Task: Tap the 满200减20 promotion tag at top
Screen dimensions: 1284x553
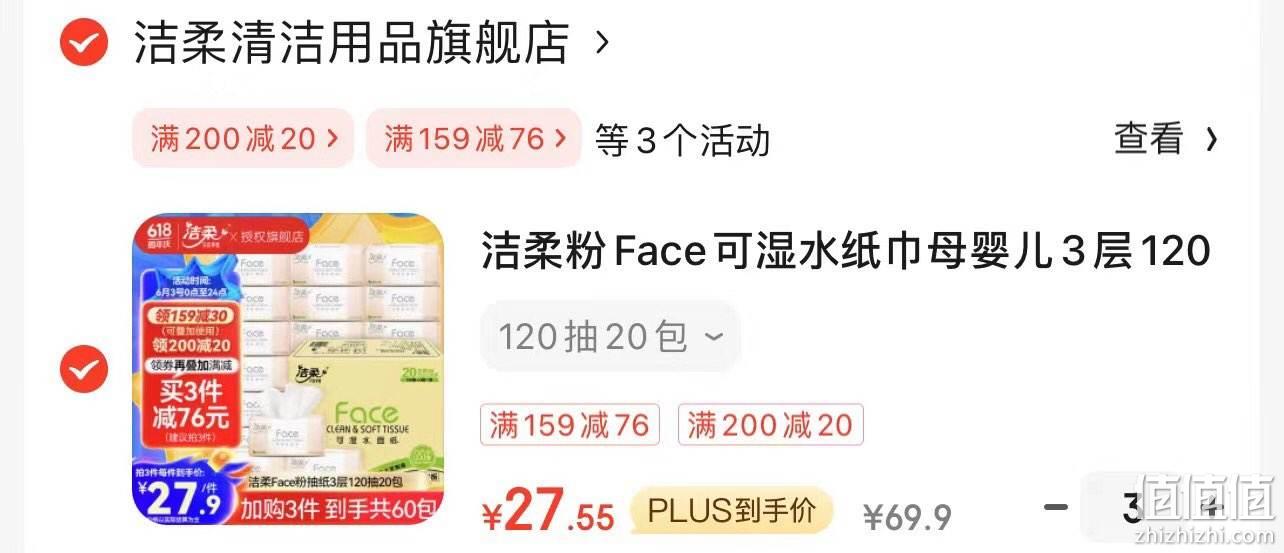Action: pyautogui.click(x=243, y=138)
